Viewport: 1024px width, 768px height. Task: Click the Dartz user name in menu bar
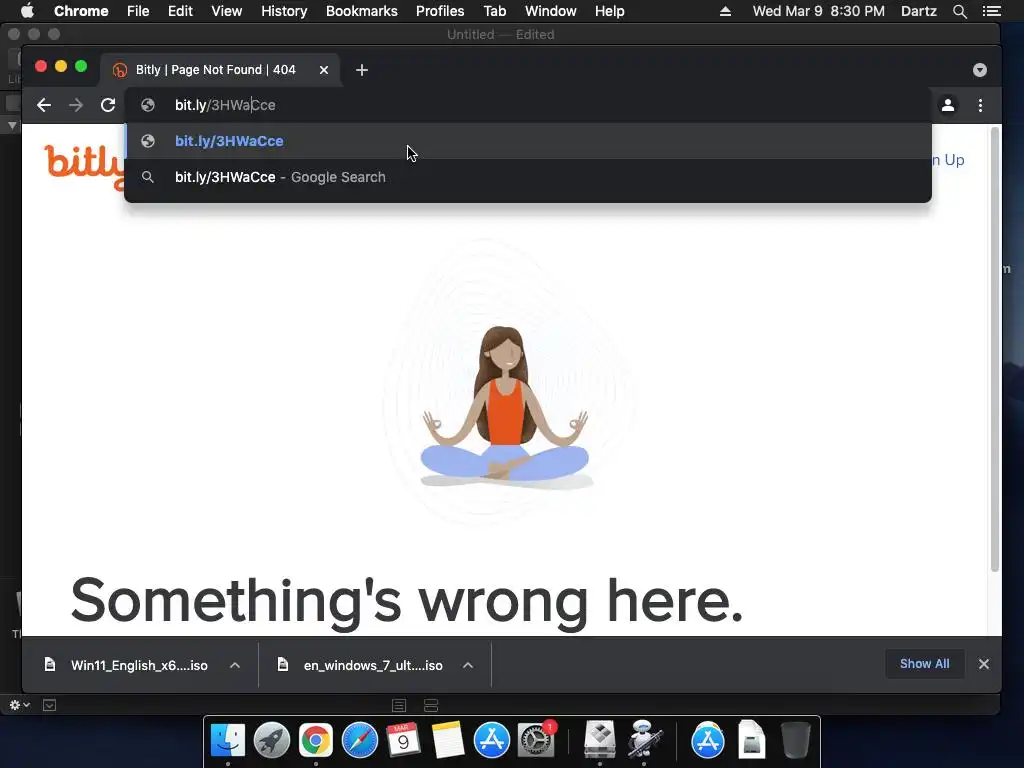[918, 11]
